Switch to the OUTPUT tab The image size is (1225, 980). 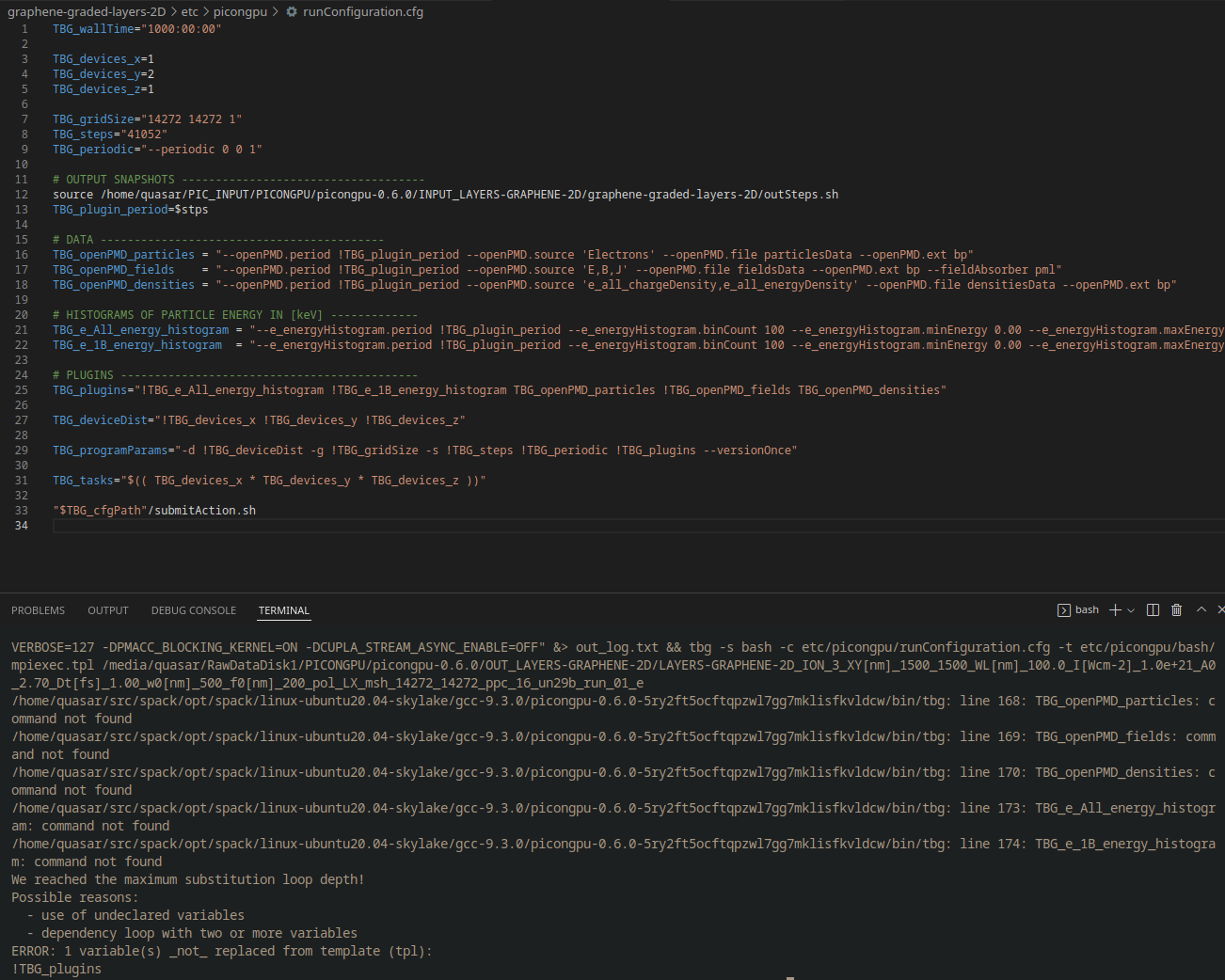pyautogui.click(x=107, y=610)
